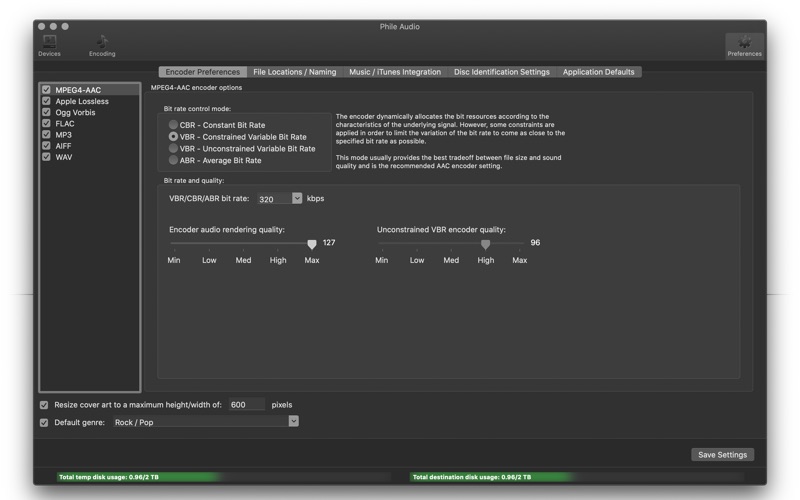Open the Preferences gear icon
800x500 pixels.
[x=744, y=46]
